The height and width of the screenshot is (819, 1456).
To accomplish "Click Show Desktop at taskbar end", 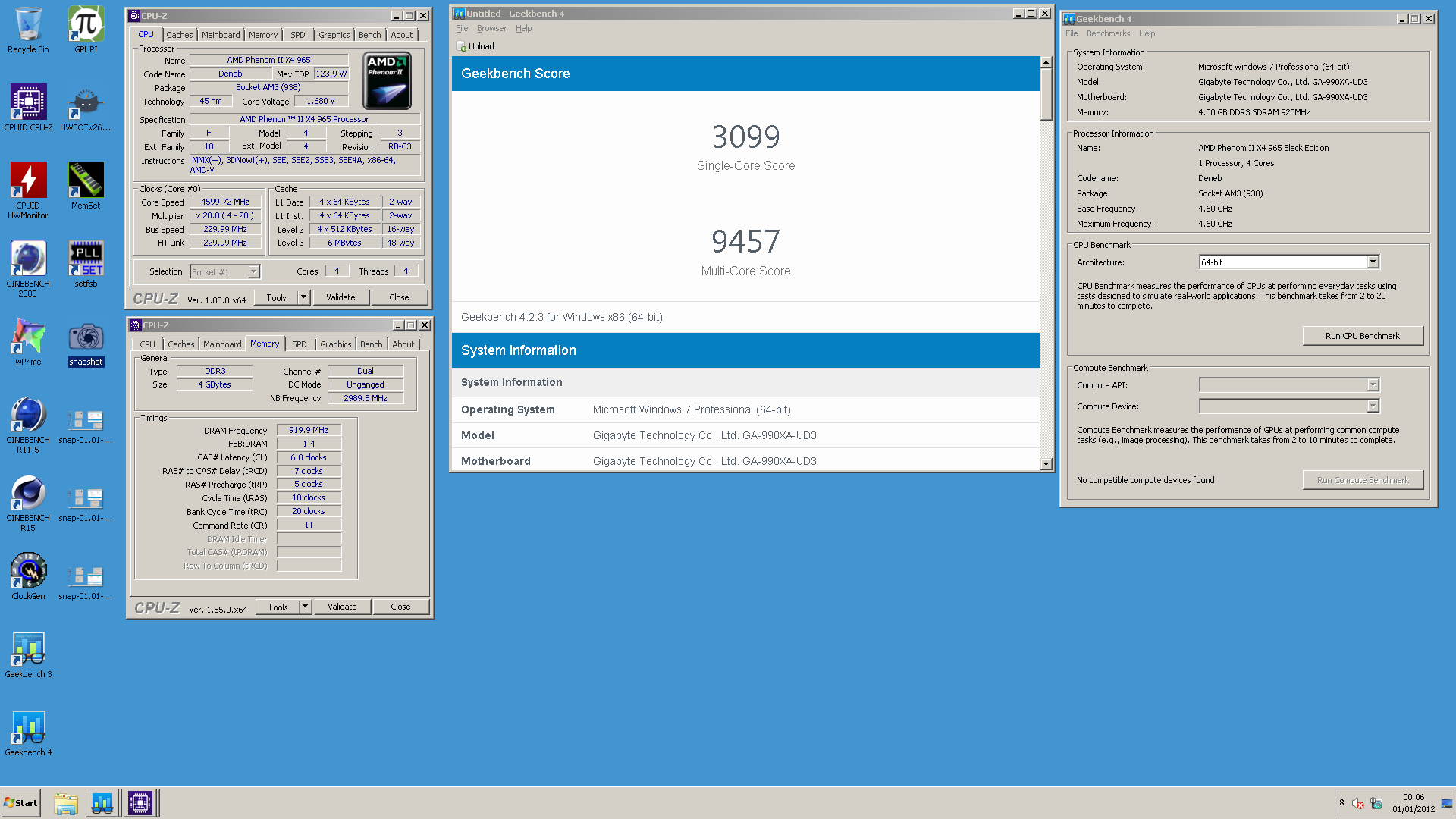I will pyautogui.click(x=1447, y=803).
